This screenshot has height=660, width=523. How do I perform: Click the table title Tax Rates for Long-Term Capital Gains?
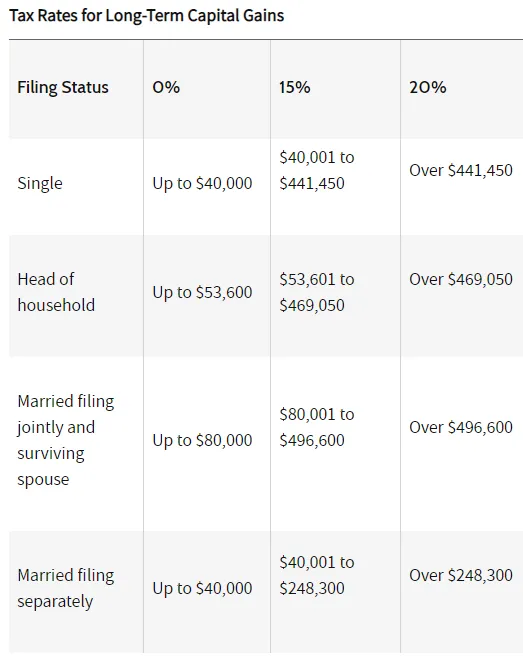[x=146, y=16]
